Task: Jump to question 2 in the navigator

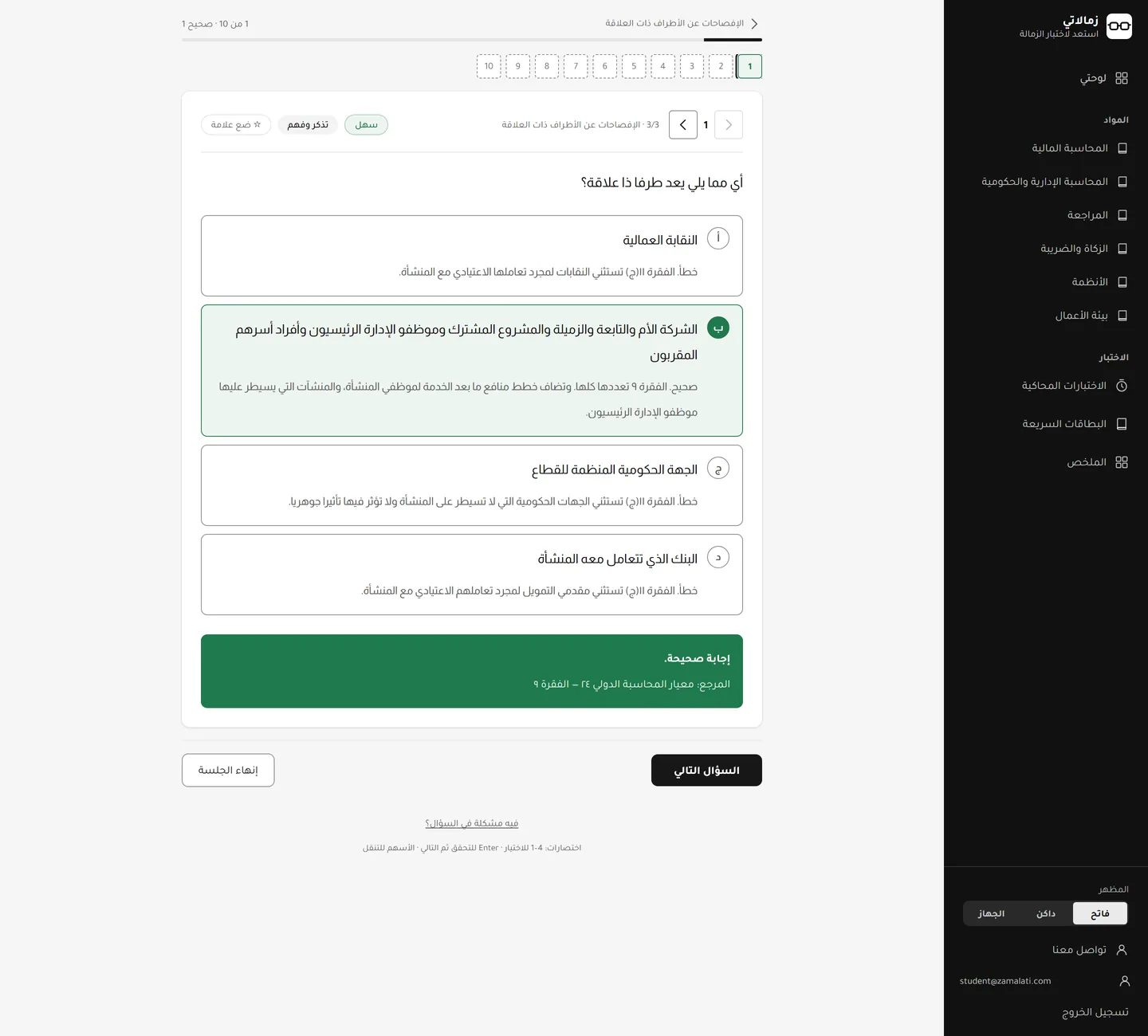Action: click(721, 66)
